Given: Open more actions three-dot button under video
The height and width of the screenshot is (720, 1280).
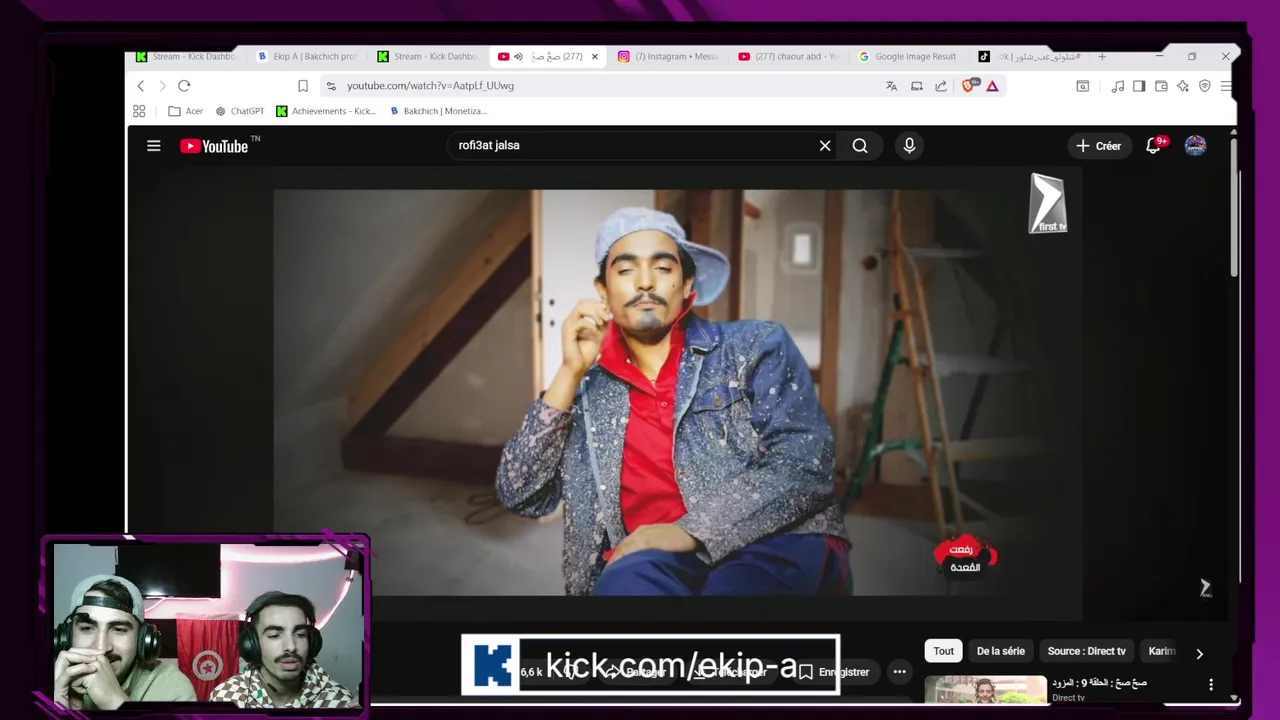Looking at the screenshot, I should 899,672.
